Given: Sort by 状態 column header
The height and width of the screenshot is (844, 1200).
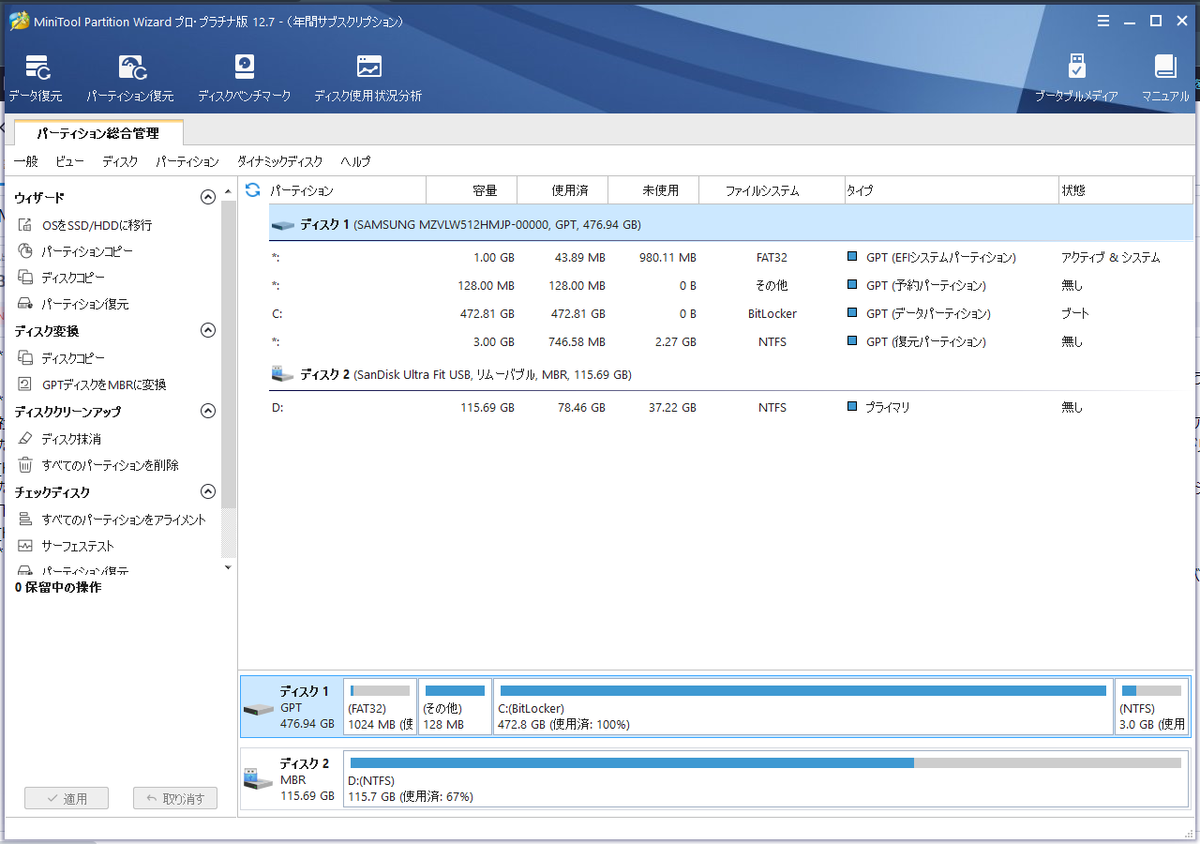Looking at the screenshot, I should 1126,190.
